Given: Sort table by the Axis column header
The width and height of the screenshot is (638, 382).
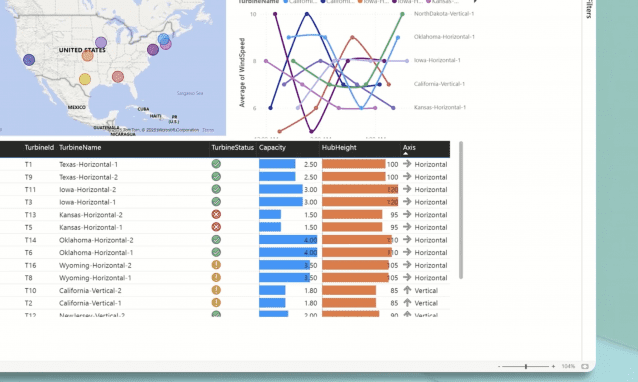Looking at the screenshot, I should [409, 147].
